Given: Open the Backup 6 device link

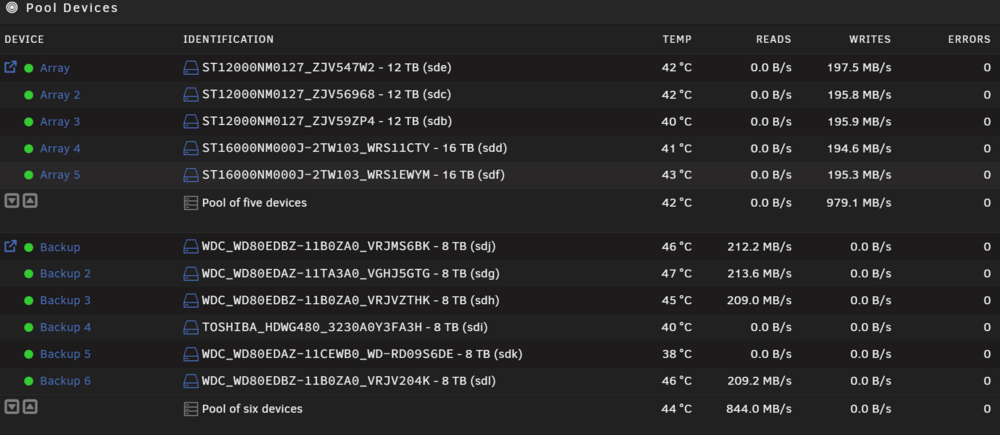Looking at the screenshot, I should tap(65, 381).
